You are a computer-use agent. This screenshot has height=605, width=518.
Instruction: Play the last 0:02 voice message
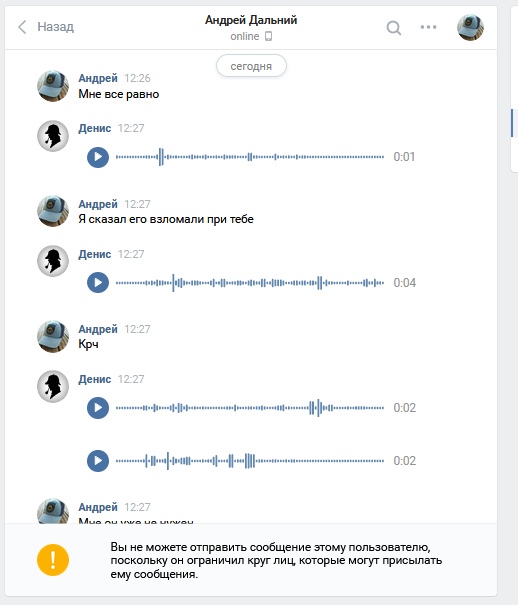[x=98, y=461]
